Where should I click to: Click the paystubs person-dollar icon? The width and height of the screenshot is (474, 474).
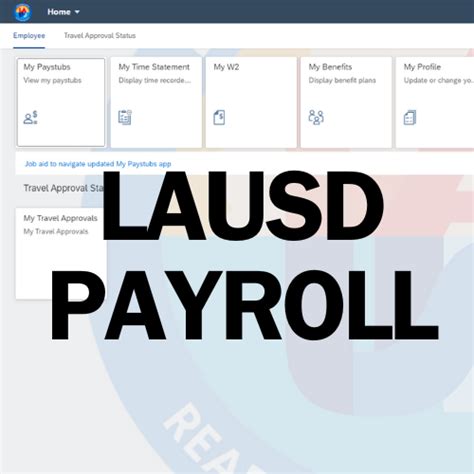point(30,118)
